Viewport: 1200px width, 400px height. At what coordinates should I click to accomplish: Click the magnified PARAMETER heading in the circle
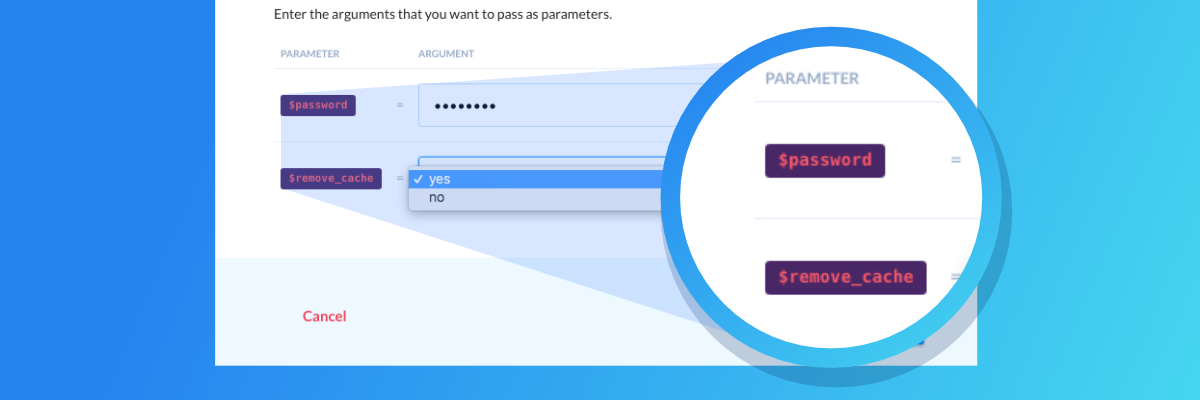point(812,78)
